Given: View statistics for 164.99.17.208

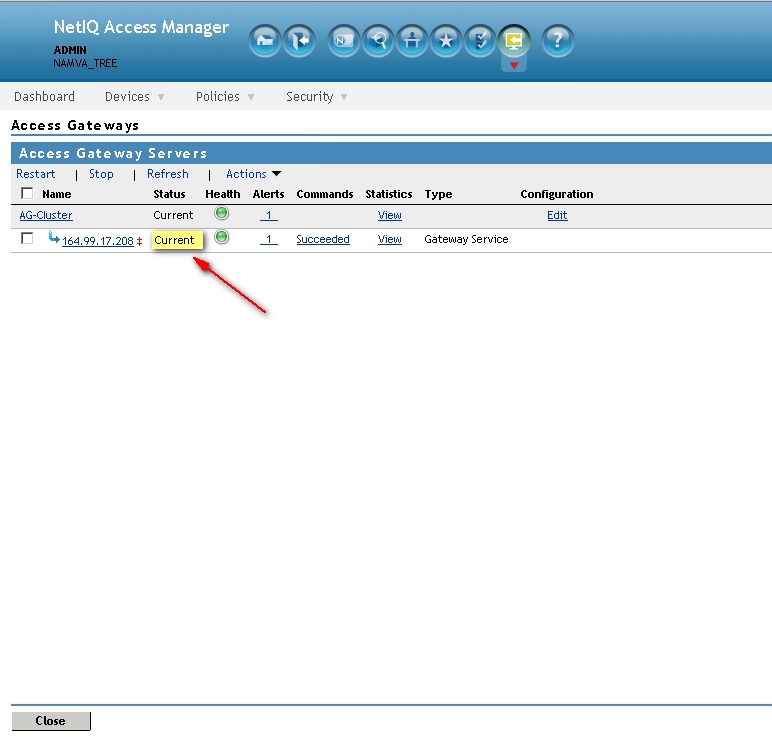Looking at the screenshot, I should click(x=389, y=239).
